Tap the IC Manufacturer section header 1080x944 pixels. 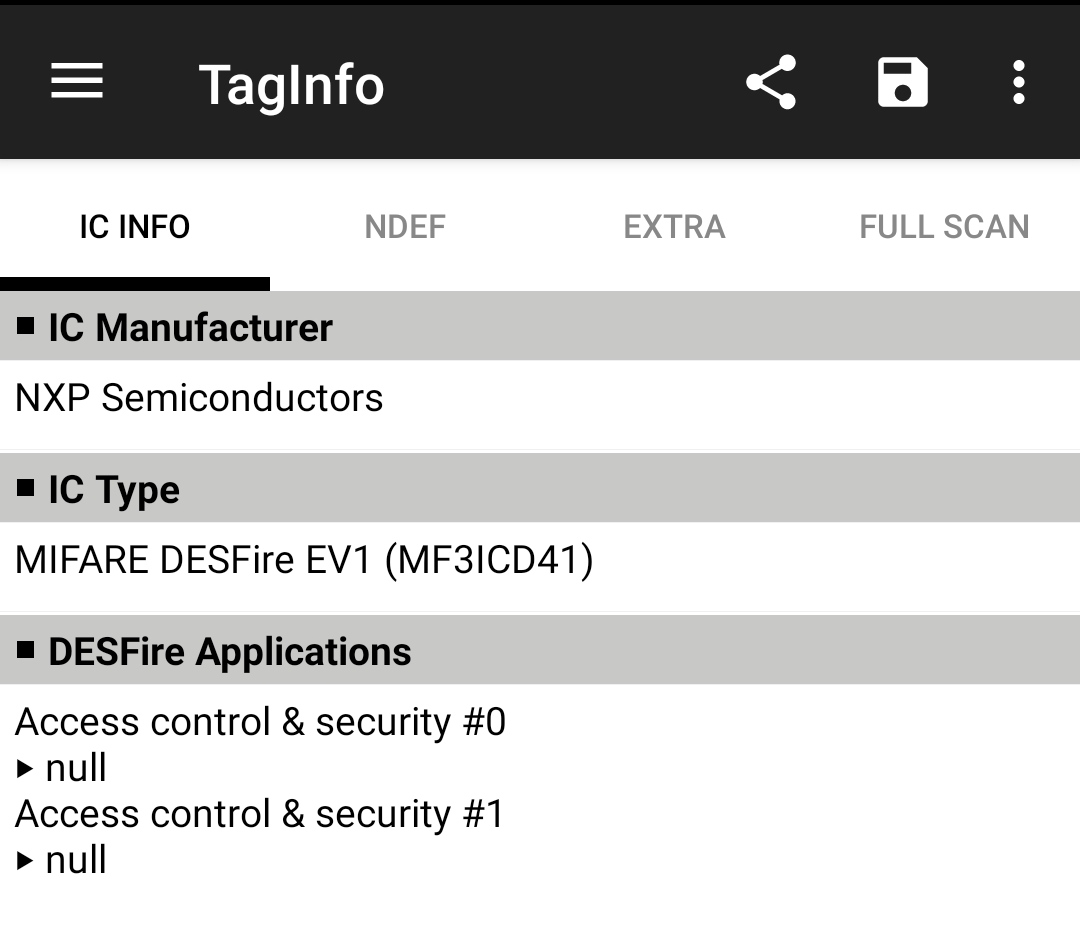click(x=190, y=328)
